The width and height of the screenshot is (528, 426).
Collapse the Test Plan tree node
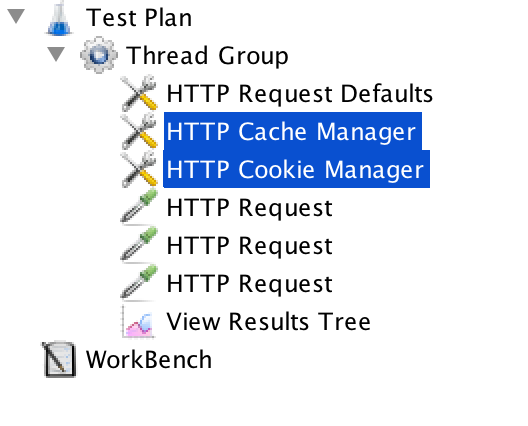(16, 16)
